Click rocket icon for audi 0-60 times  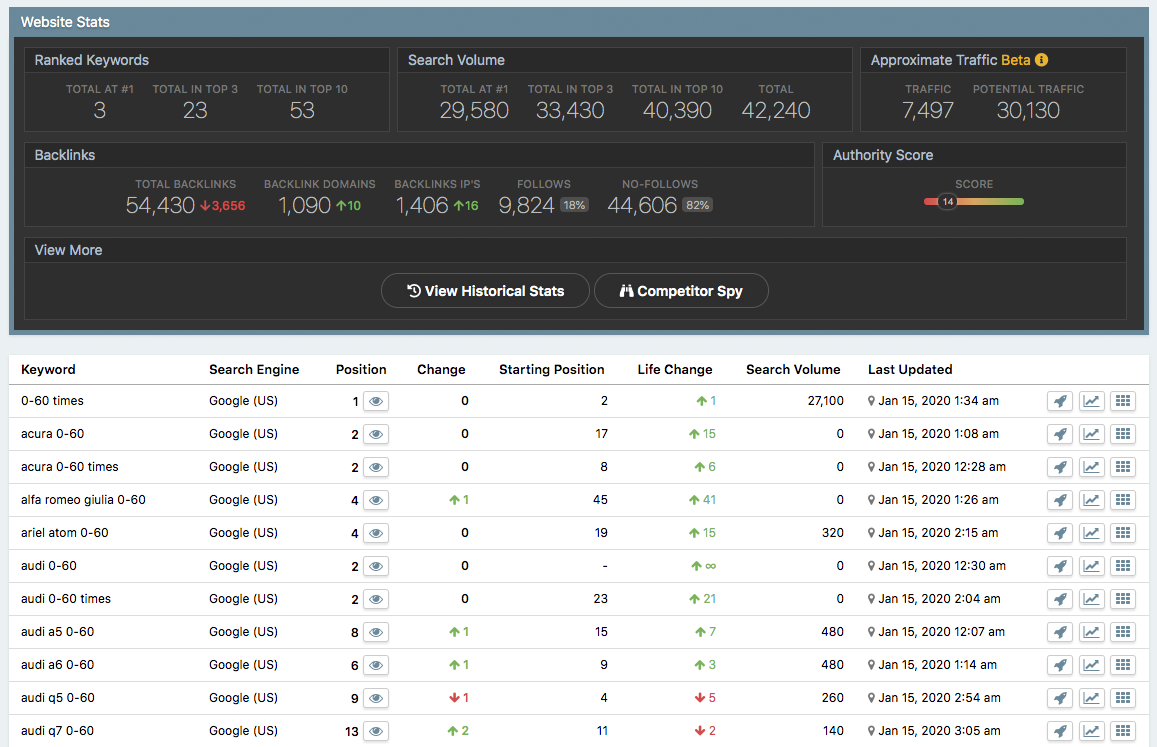pyautogui.click(x=1060, y=599)
